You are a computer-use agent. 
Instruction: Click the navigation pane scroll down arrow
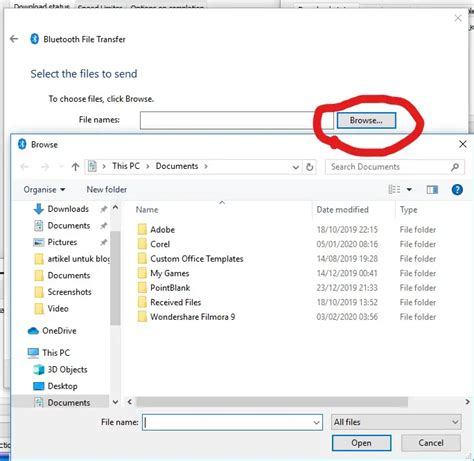pyautogui.click(x=115, y=402)
